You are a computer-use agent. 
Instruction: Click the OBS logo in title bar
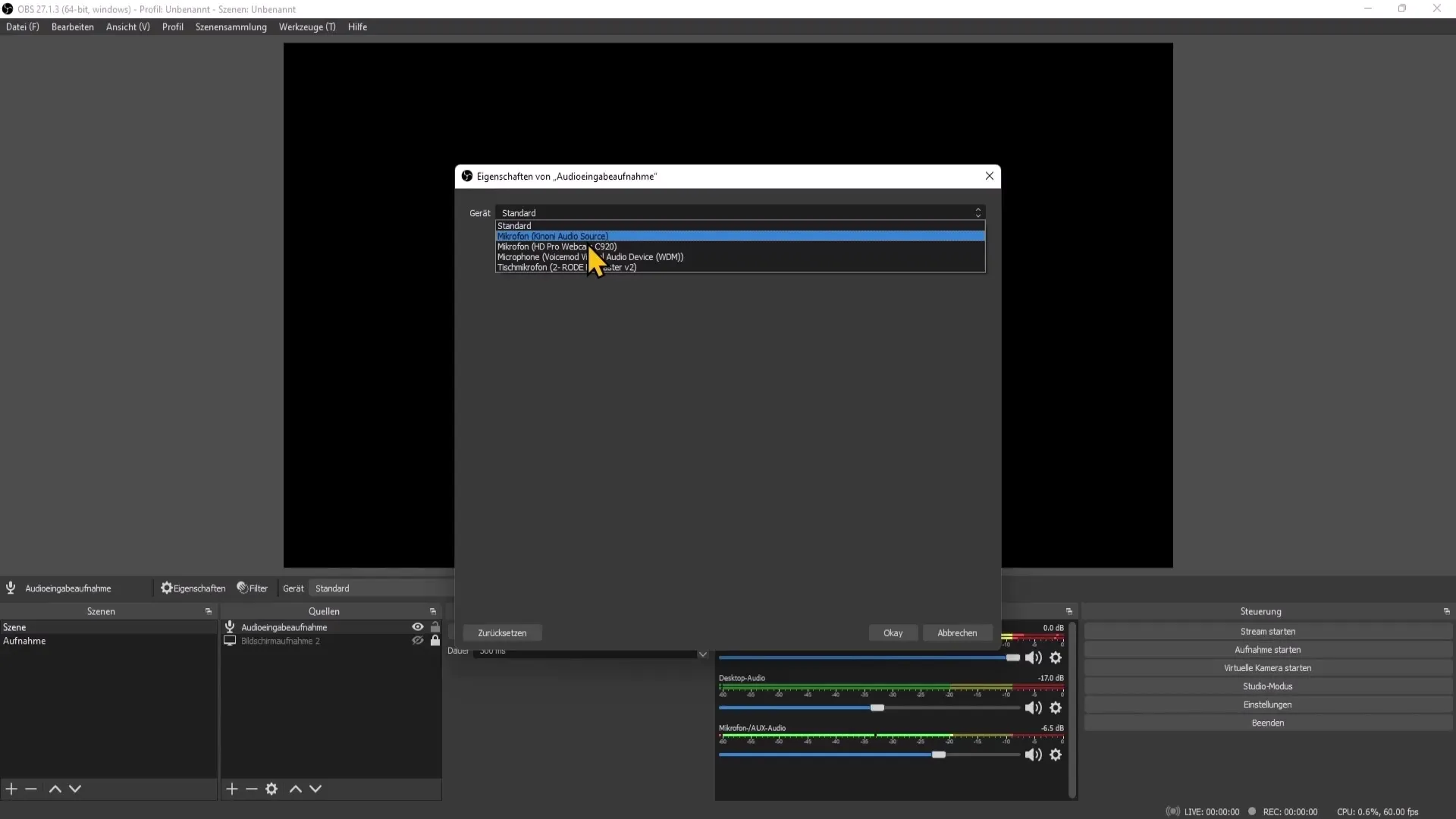(8, 9)
